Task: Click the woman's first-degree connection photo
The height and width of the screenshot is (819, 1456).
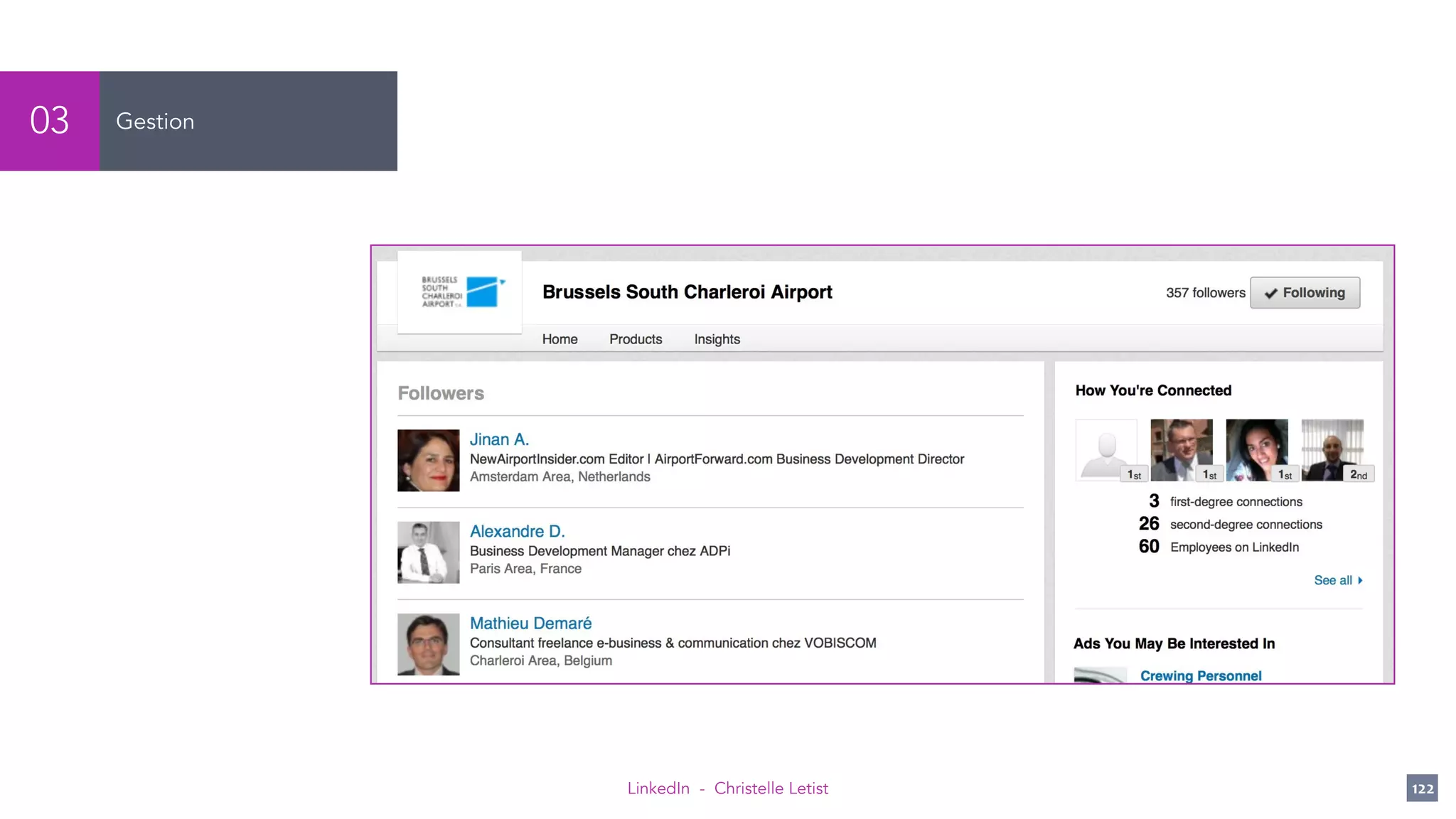Action: [x=1257, y=450]
